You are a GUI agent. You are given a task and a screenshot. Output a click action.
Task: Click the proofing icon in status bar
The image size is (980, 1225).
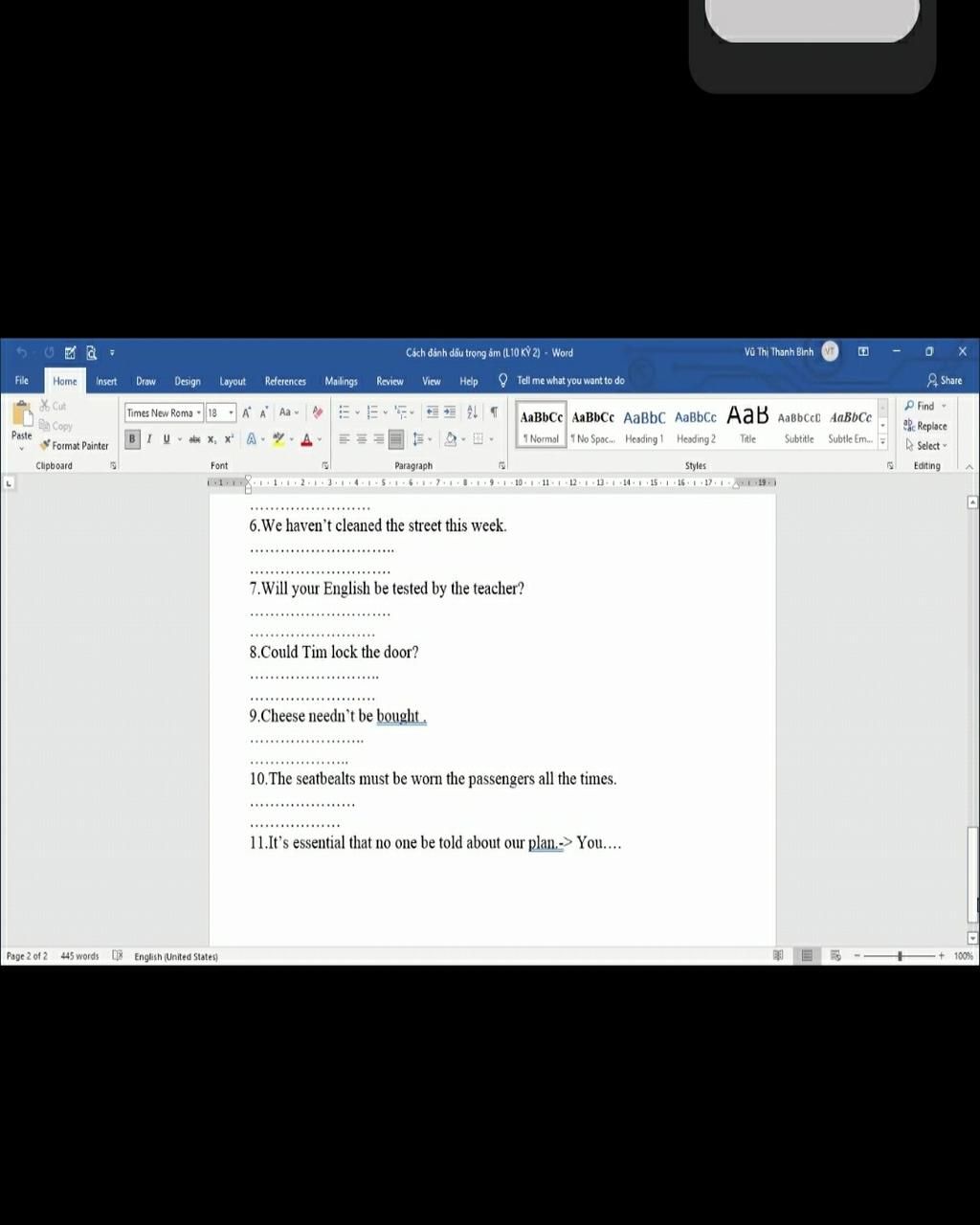[118, 955]
